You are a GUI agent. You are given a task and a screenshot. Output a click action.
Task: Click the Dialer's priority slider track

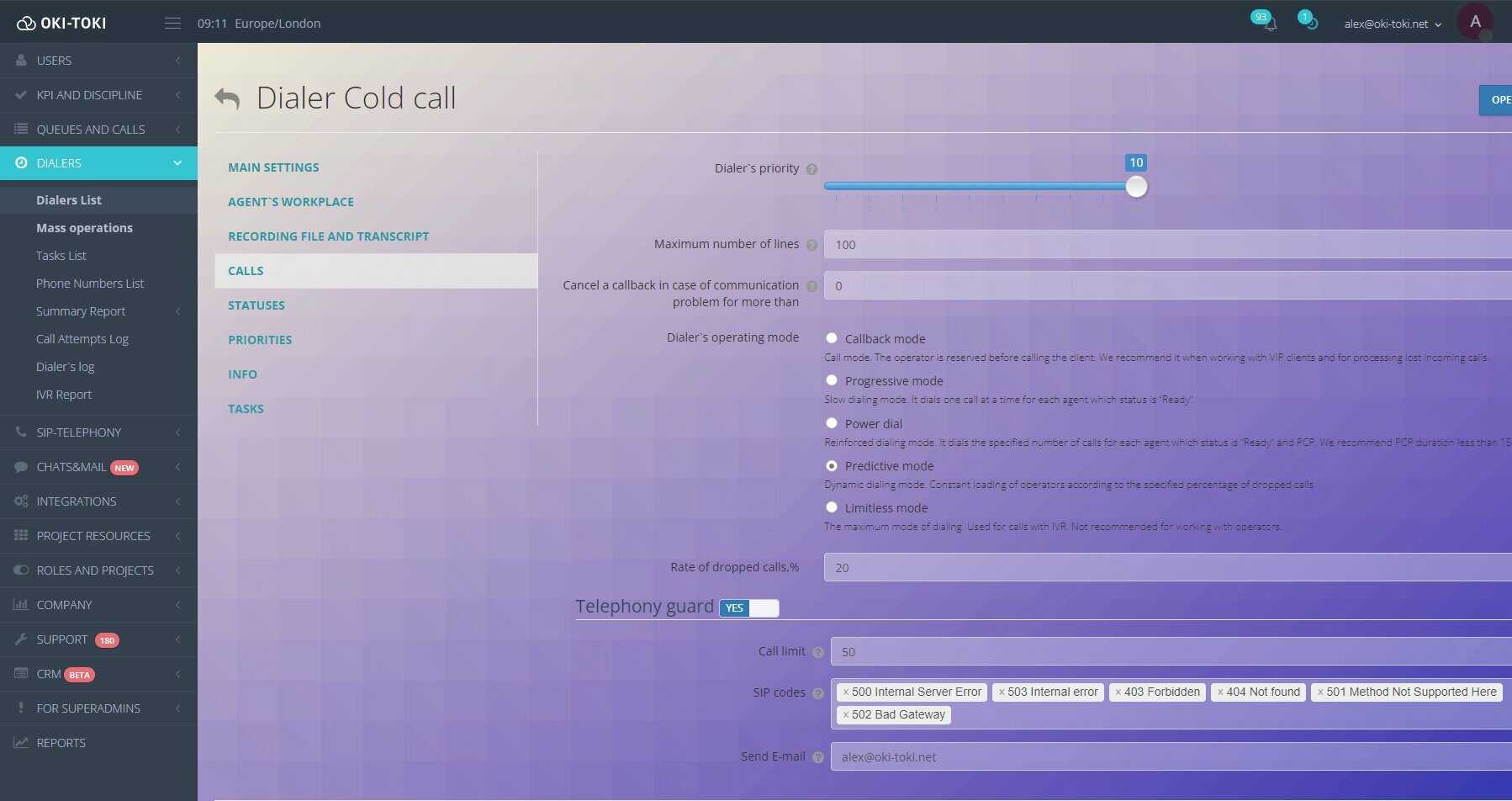click(x=980, y=187)
